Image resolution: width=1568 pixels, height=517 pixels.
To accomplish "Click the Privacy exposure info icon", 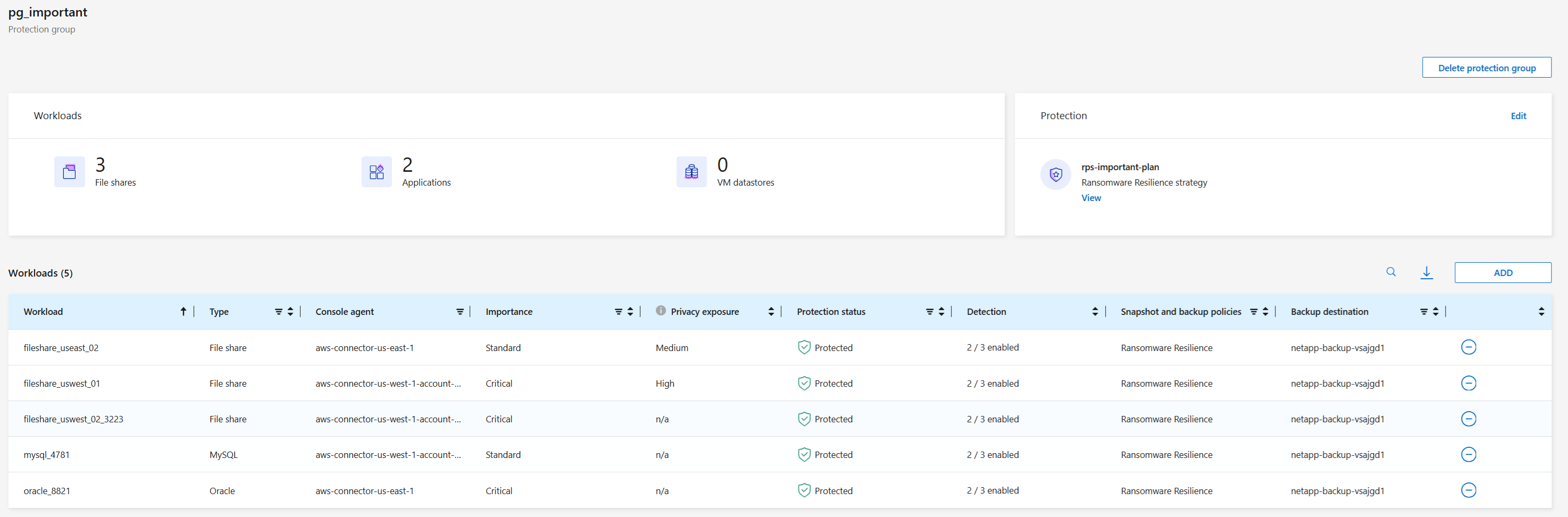I will pos(661,311).
